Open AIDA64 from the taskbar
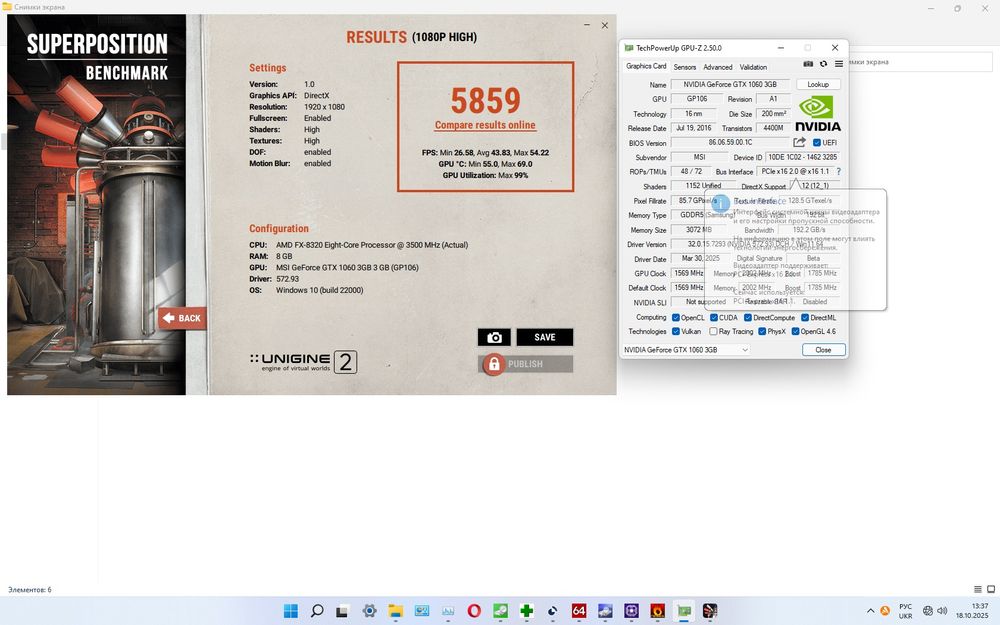This screenshot has height=625, width=1000. [578, 610]
